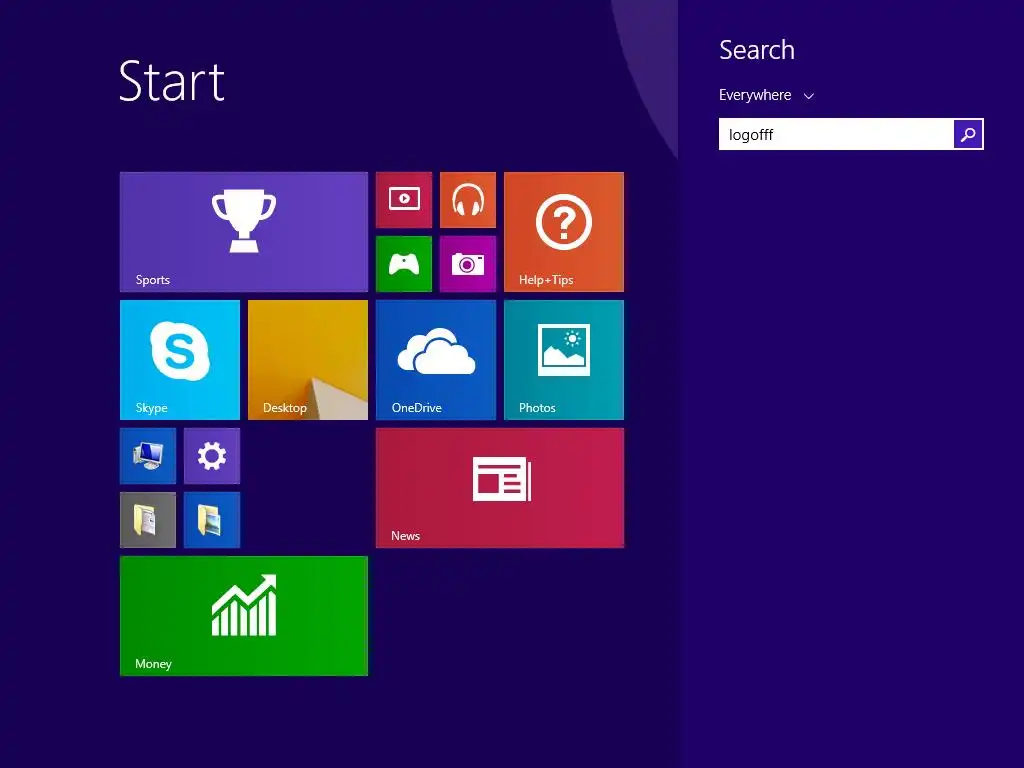Viewport: 1024px width, 768px height.
Task: Open the OneDrive tile
Action: (x=436, y=360)
